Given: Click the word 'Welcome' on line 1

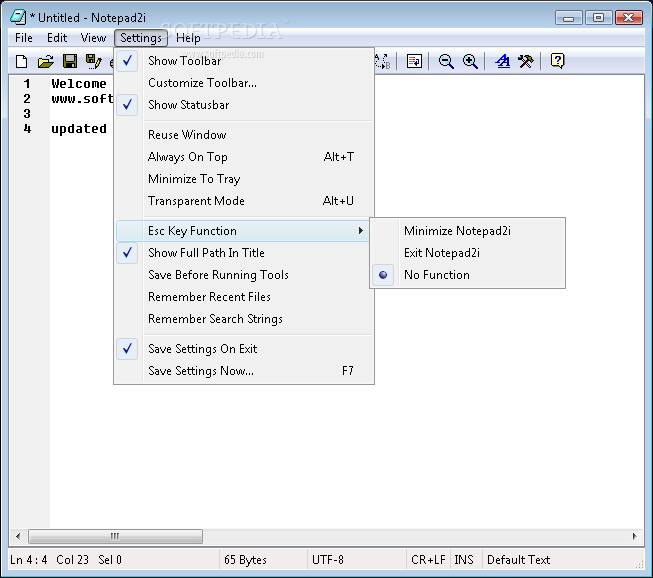Looking at the screenshot, I should click(79, 84).
